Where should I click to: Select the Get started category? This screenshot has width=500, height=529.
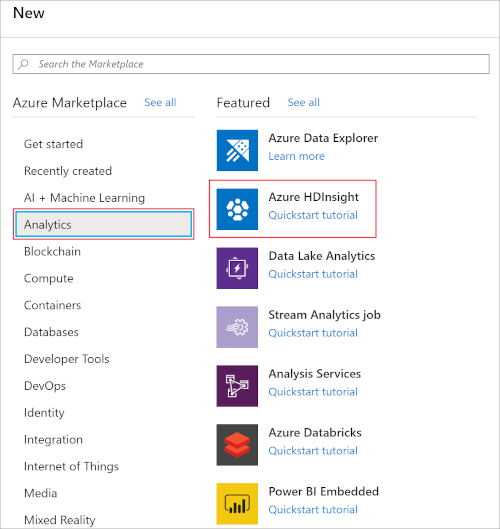click(x=53, y=144)
